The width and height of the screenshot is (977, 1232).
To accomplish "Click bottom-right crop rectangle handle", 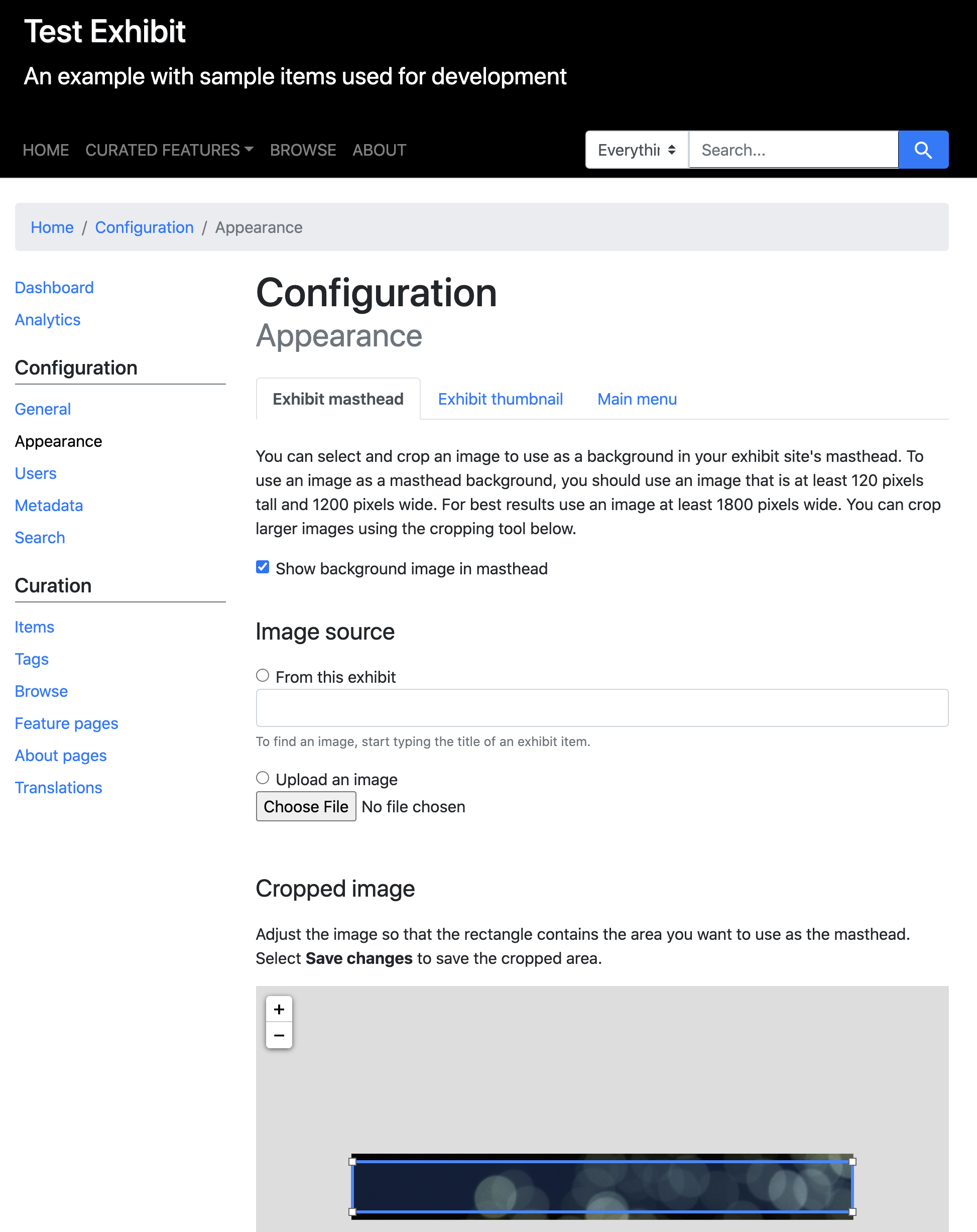I will click(x=852, y=1211).
